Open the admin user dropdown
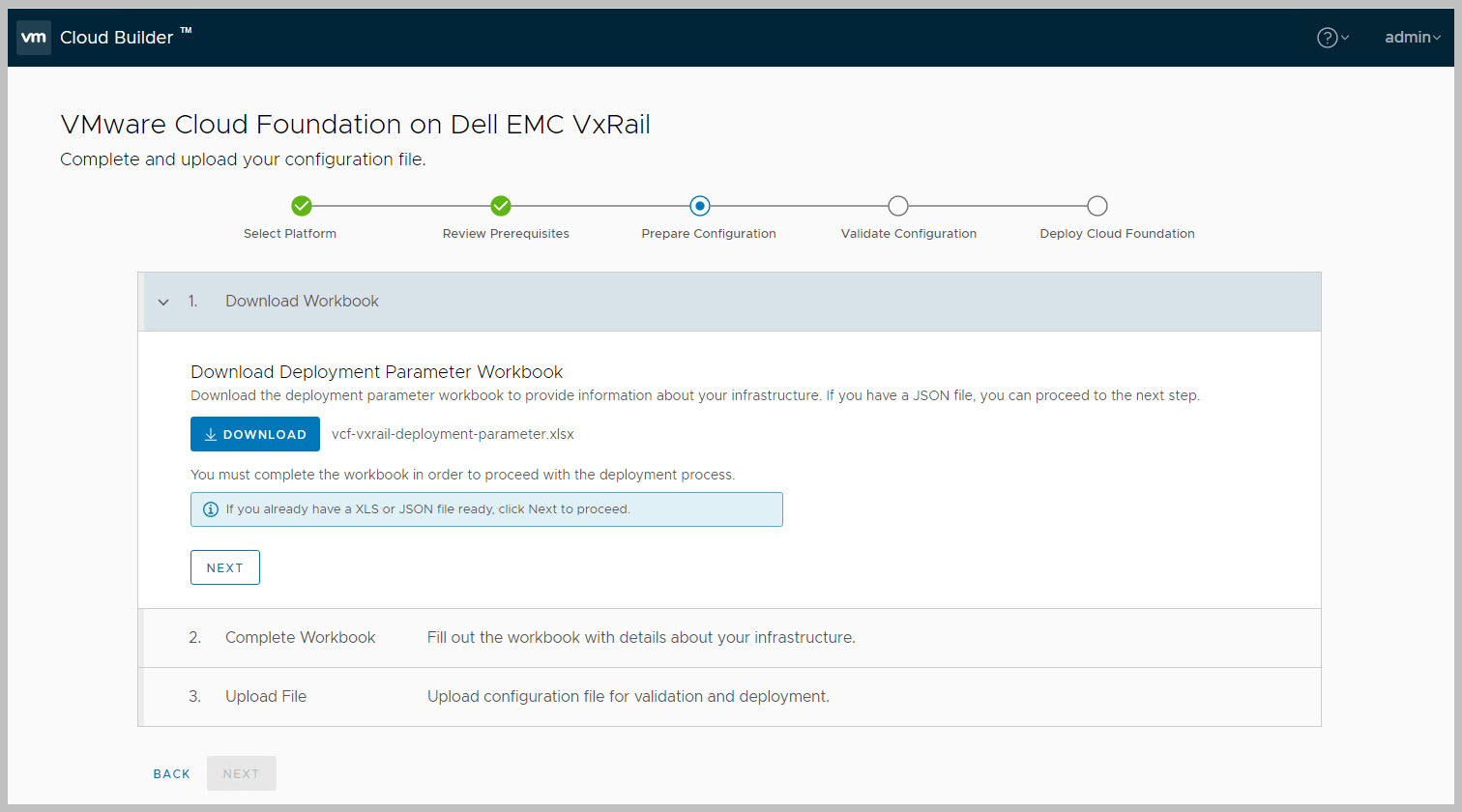The width and height of the screenshot is (1462, 812). [1412, 38]
